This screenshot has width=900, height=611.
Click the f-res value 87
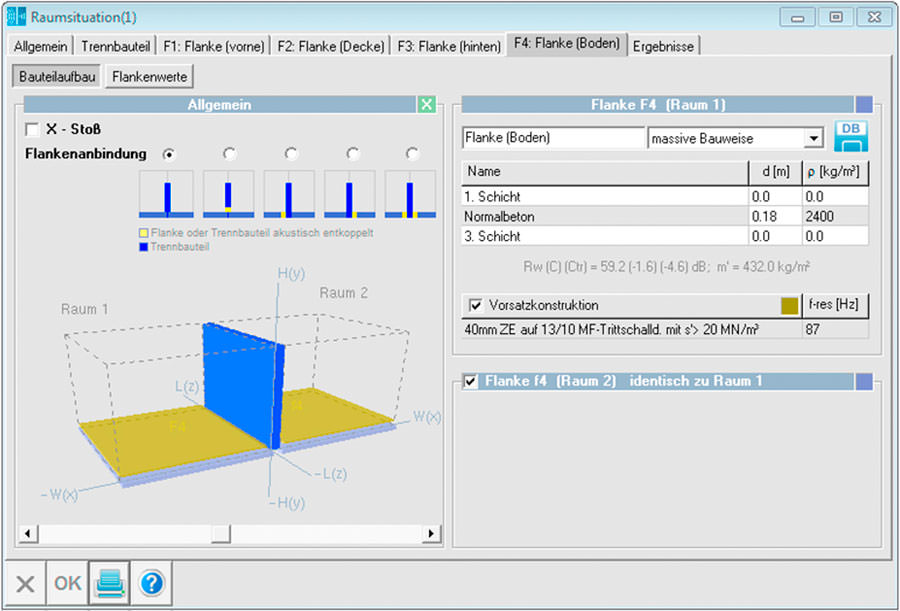click(835, 330)
